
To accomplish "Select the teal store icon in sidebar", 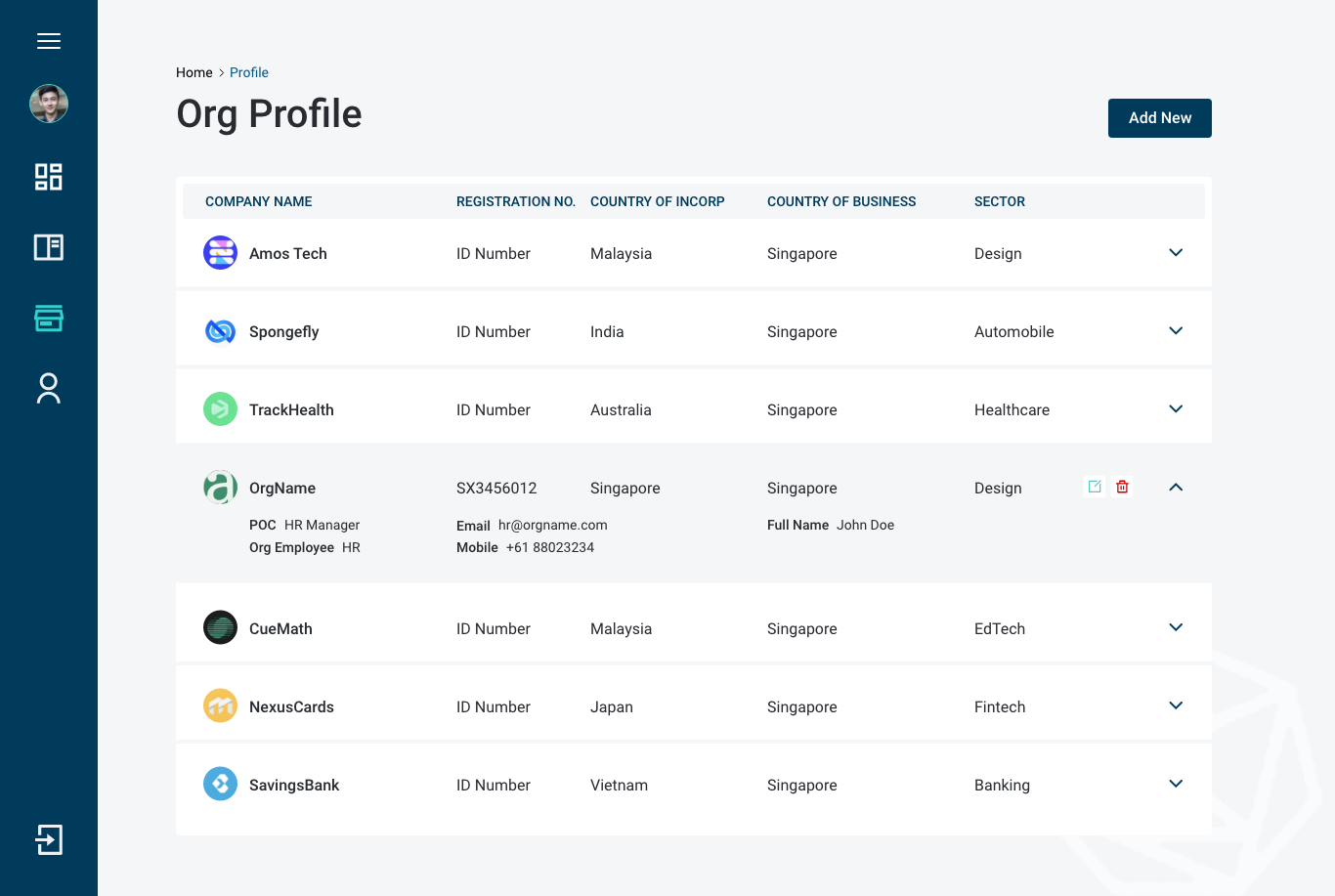I will pyautogui.click(x=49, y=318).
